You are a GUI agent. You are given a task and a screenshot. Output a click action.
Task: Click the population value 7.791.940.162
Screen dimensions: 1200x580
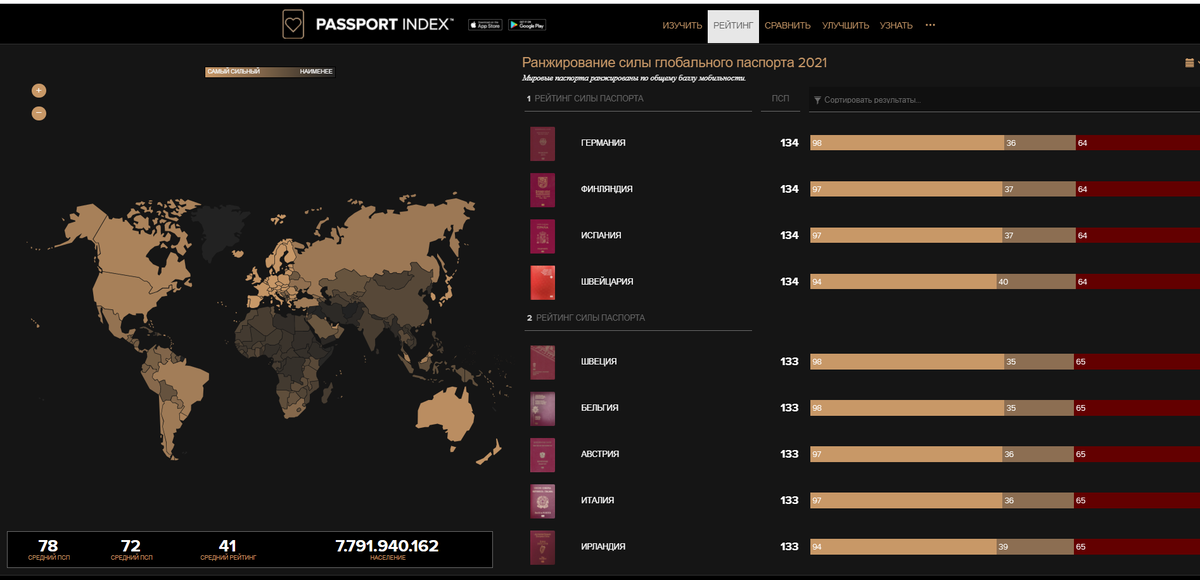[387, 546]
